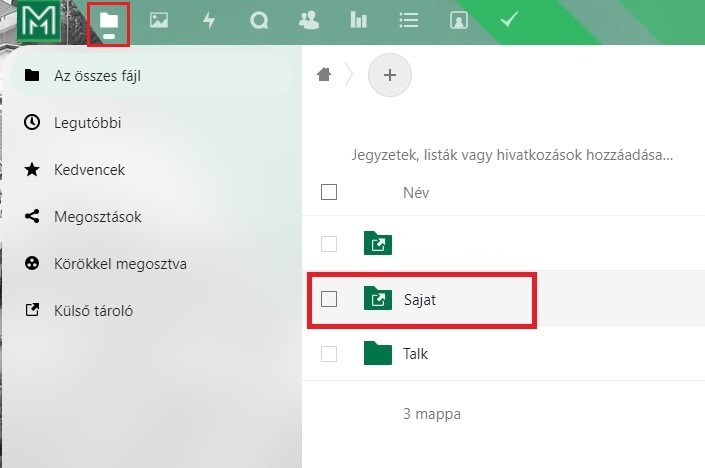Viewport: 705px width, 468px height.
Task: Open the Contacts app icon
Action: pyautogui.click(x=309, y=20)
